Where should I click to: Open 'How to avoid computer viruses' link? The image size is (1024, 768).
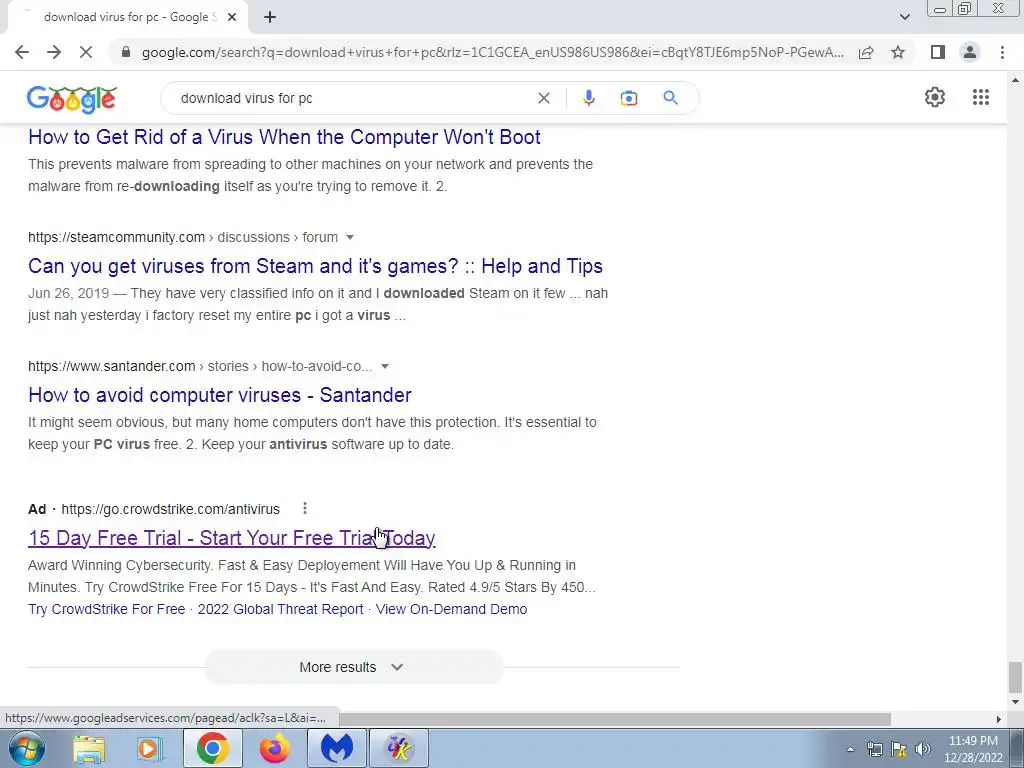219,395
